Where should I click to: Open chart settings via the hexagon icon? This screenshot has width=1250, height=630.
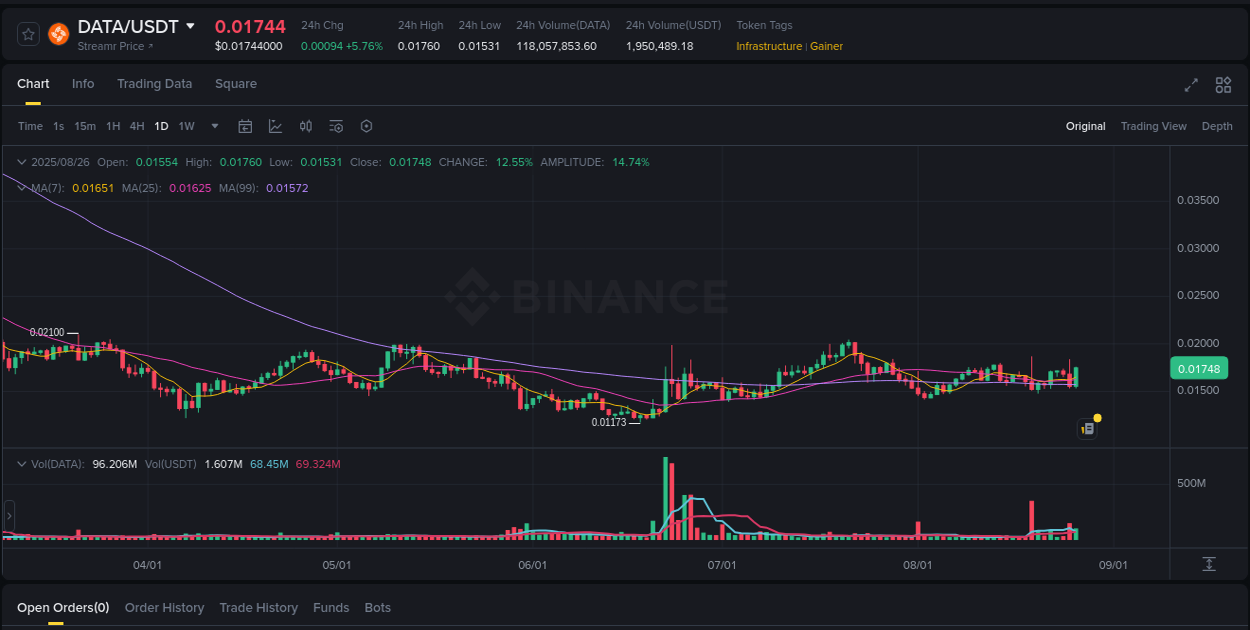366,126
